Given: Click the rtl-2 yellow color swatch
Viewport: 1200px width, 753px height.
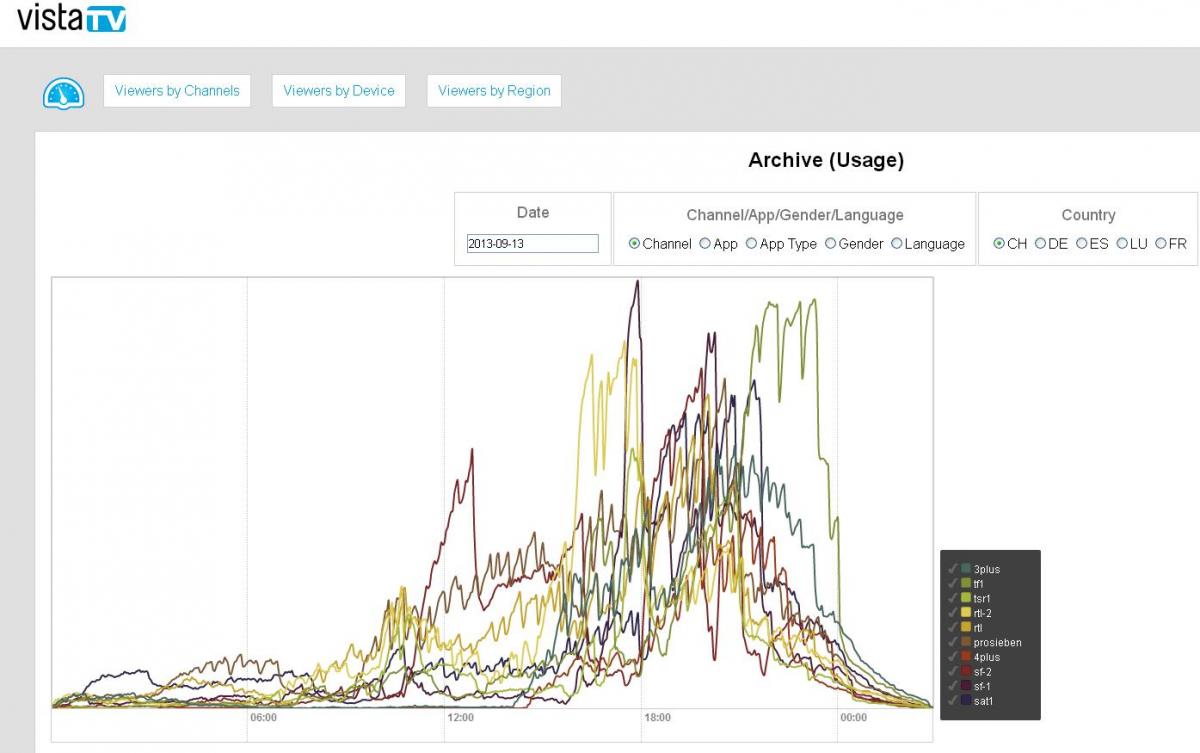Looking at the screenshot, I should pos(966,613).
